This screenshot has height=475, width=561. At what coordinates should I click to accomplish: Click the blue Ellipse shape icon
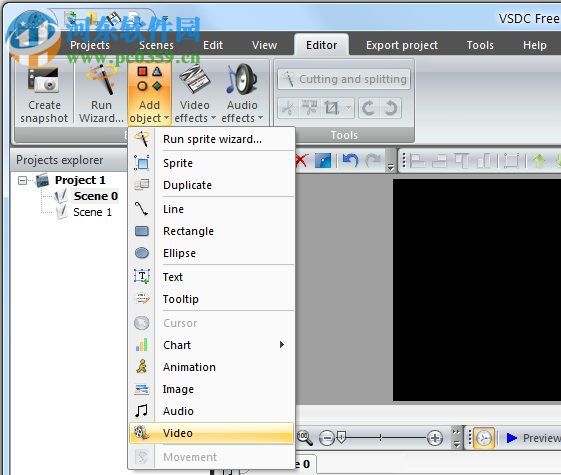[142, 253]
